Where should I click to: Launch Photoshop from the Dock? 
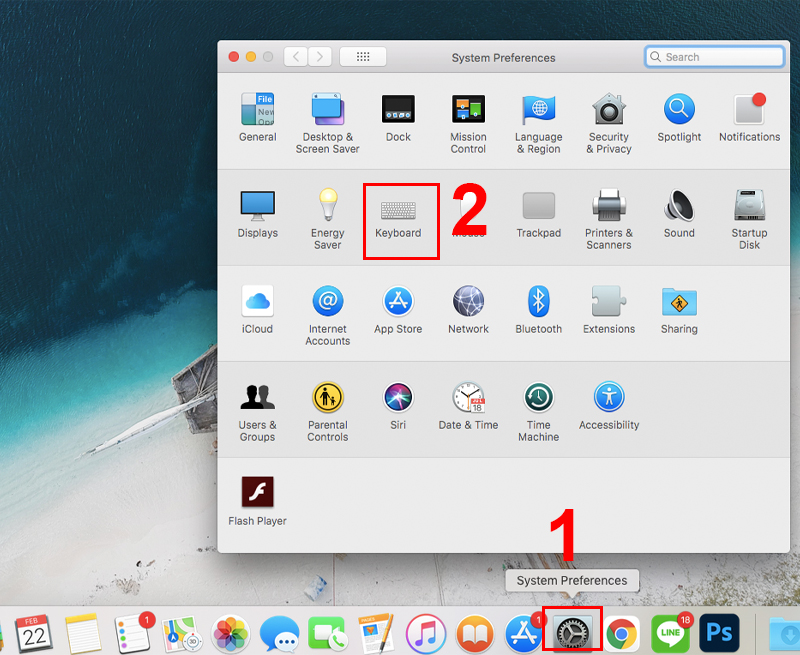click(x=719, y=632)
